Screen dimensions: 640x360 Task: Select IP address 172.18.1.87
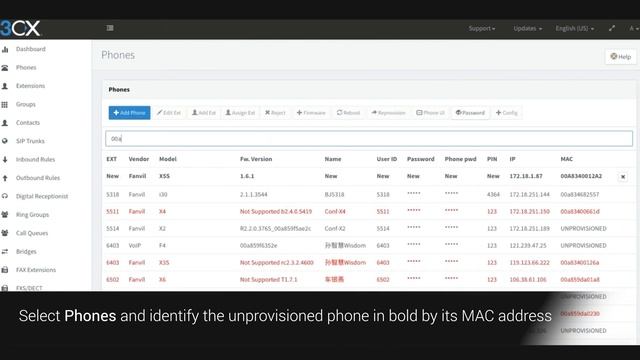point(526,176)
